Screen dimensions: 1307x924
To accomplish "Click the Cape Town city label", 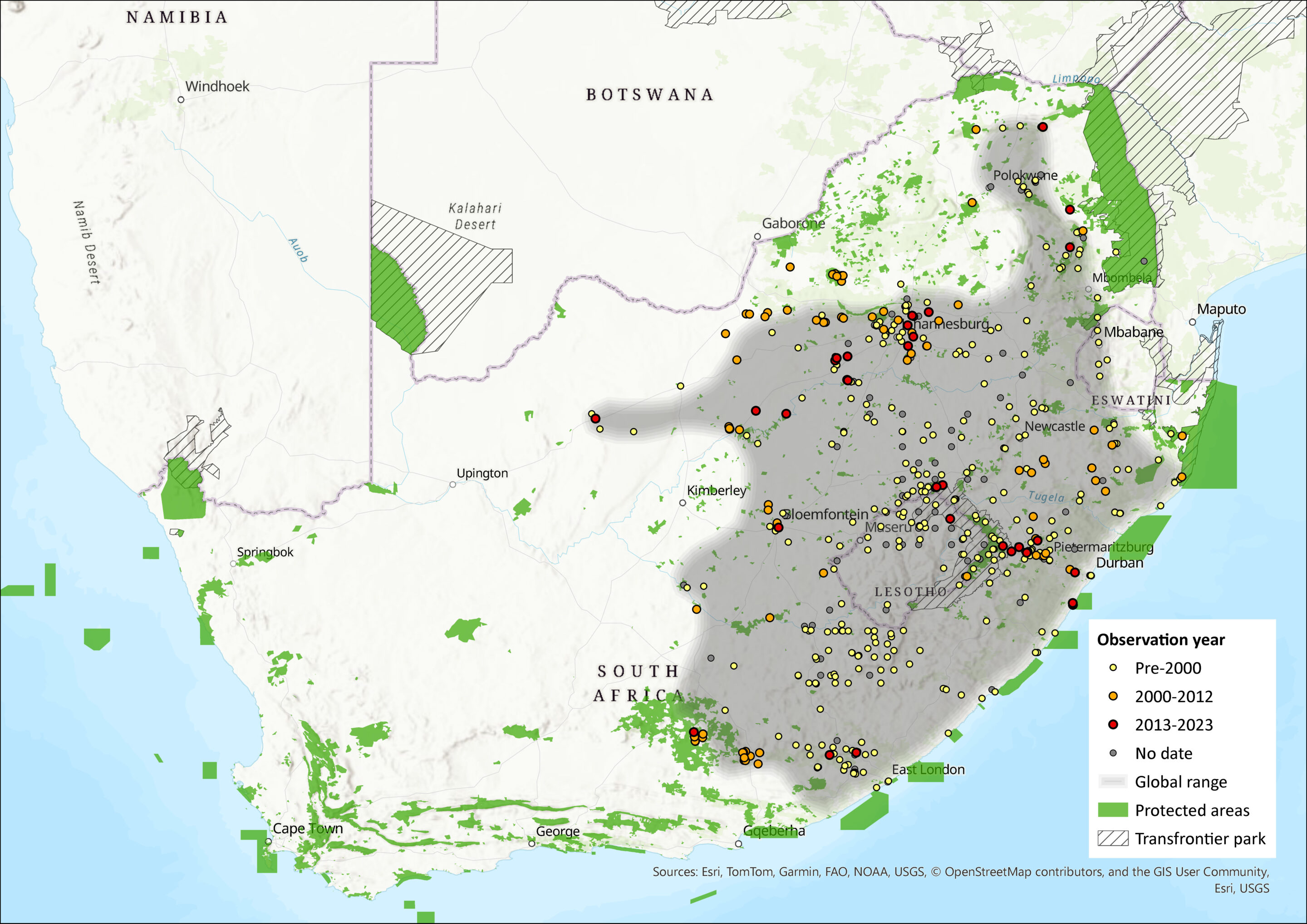I will click(308, 828).
